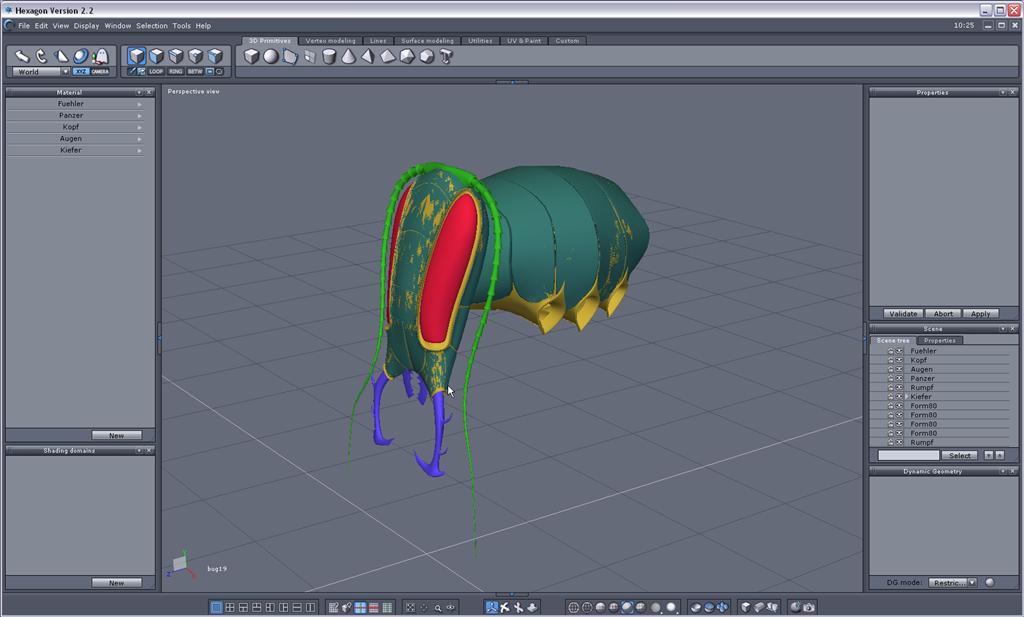Choose the single-view layout icon

217,607
